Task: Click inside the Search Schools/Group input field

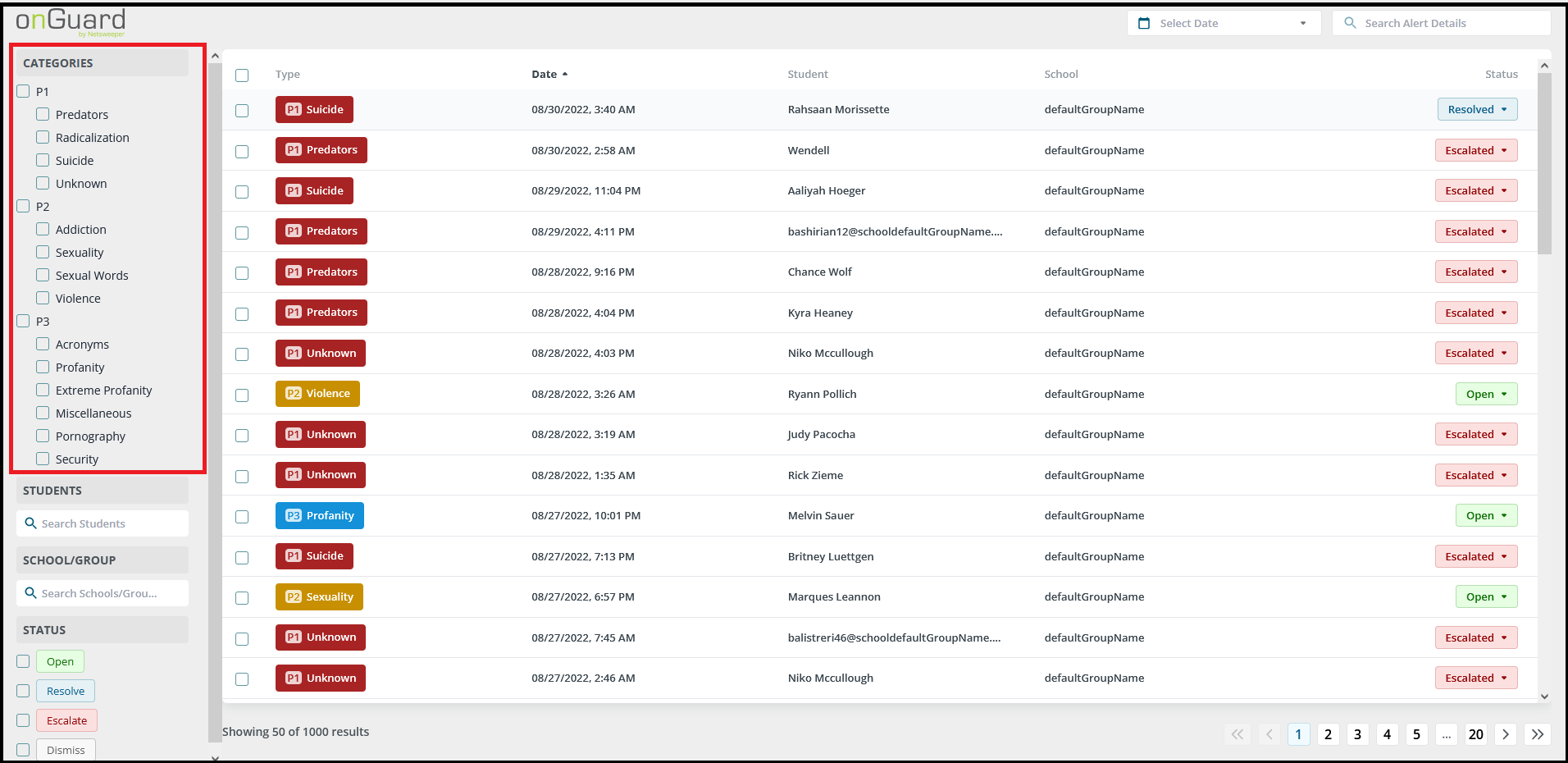Action: click(103, 593)
